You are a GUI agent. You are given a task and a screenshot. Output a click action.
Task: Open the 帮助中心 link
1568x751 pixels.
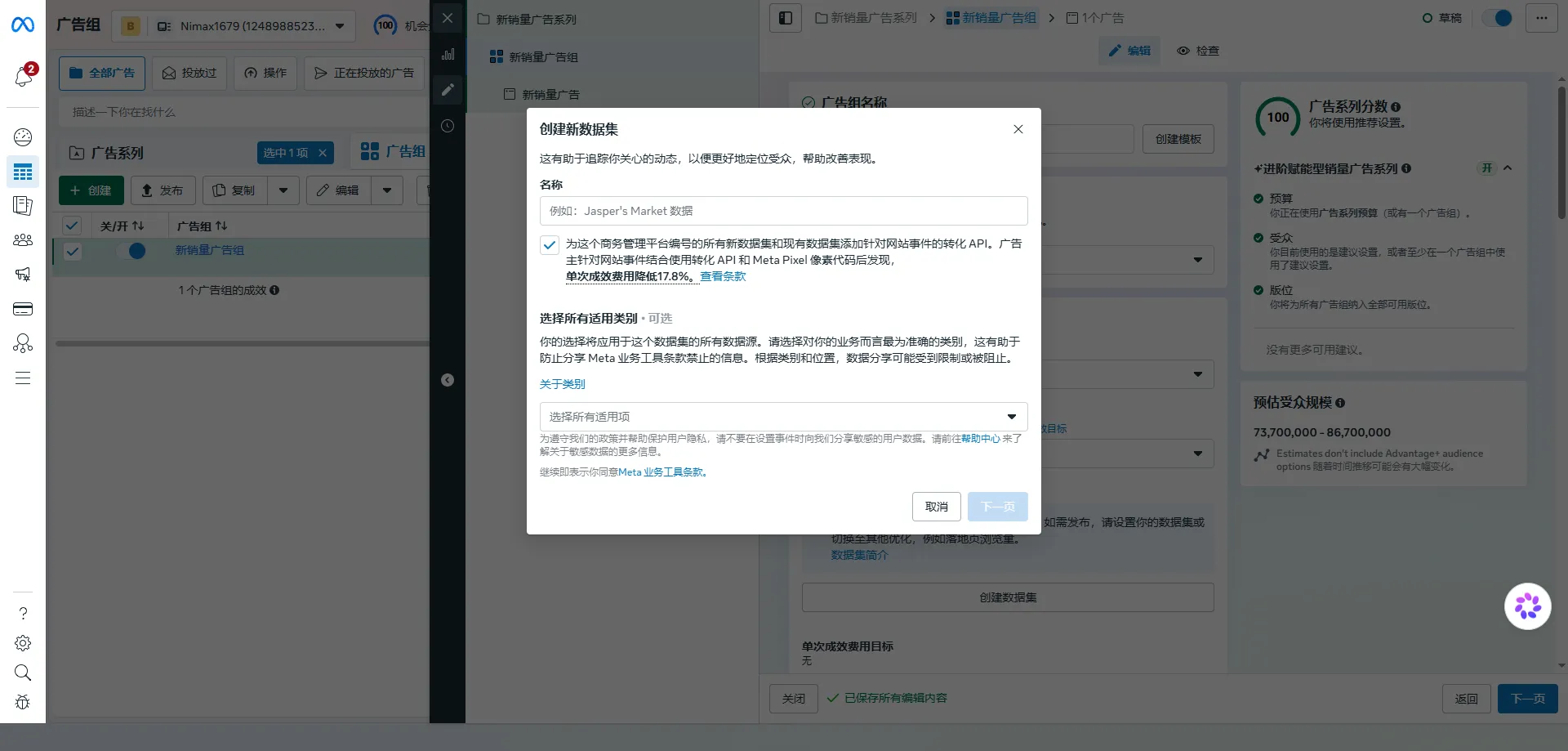click(980, 439)
